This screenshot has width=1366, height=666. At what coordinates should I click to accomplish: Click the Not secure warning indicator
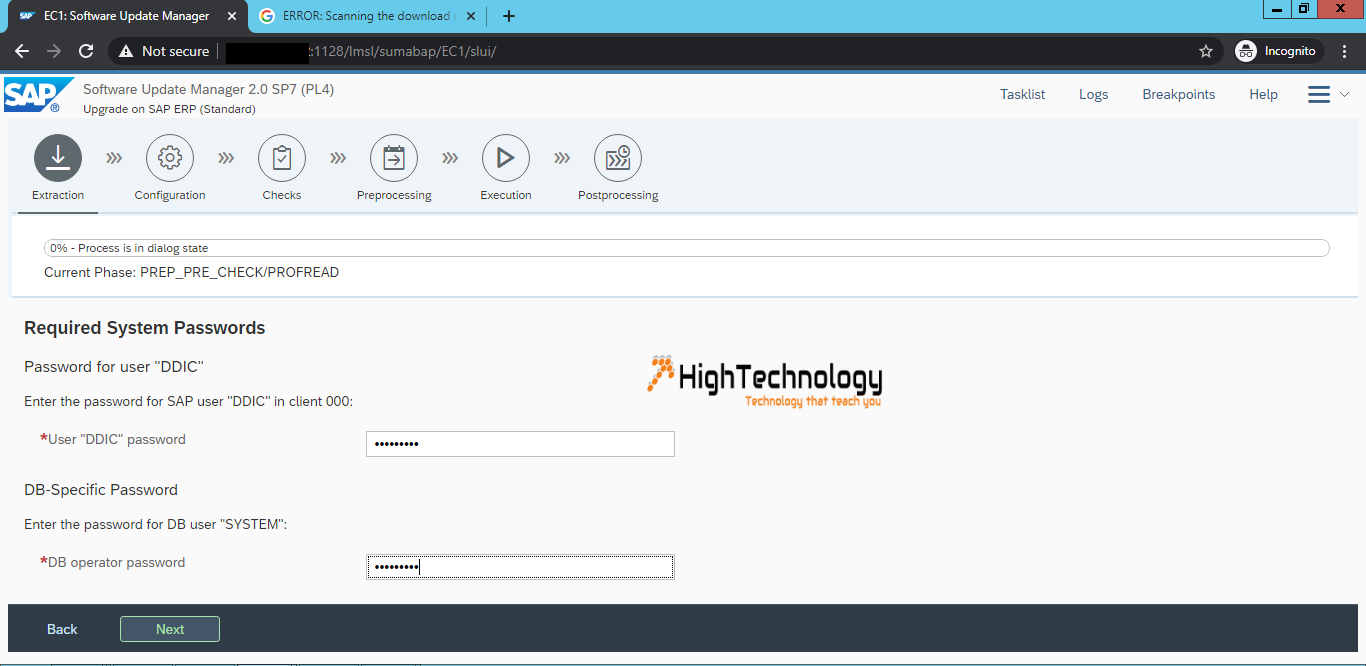pos(165,51)
